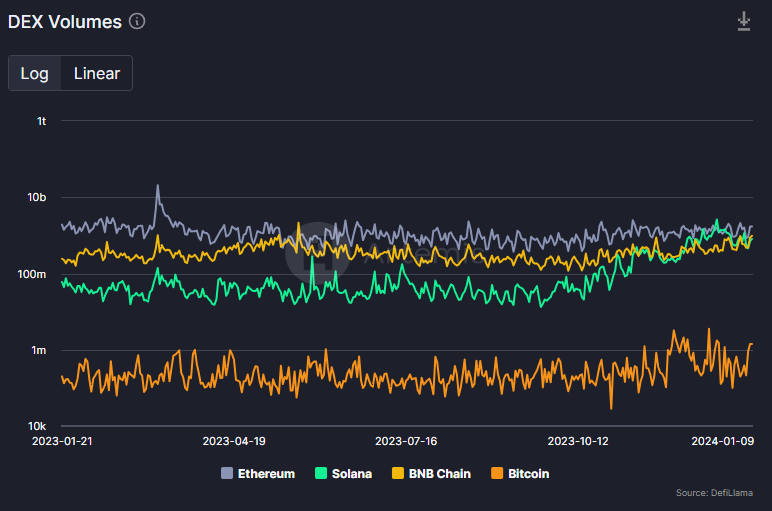This screenshot has height=511, width=772.
Task: Toggle the Solana series in the legend
Action: 343,474
